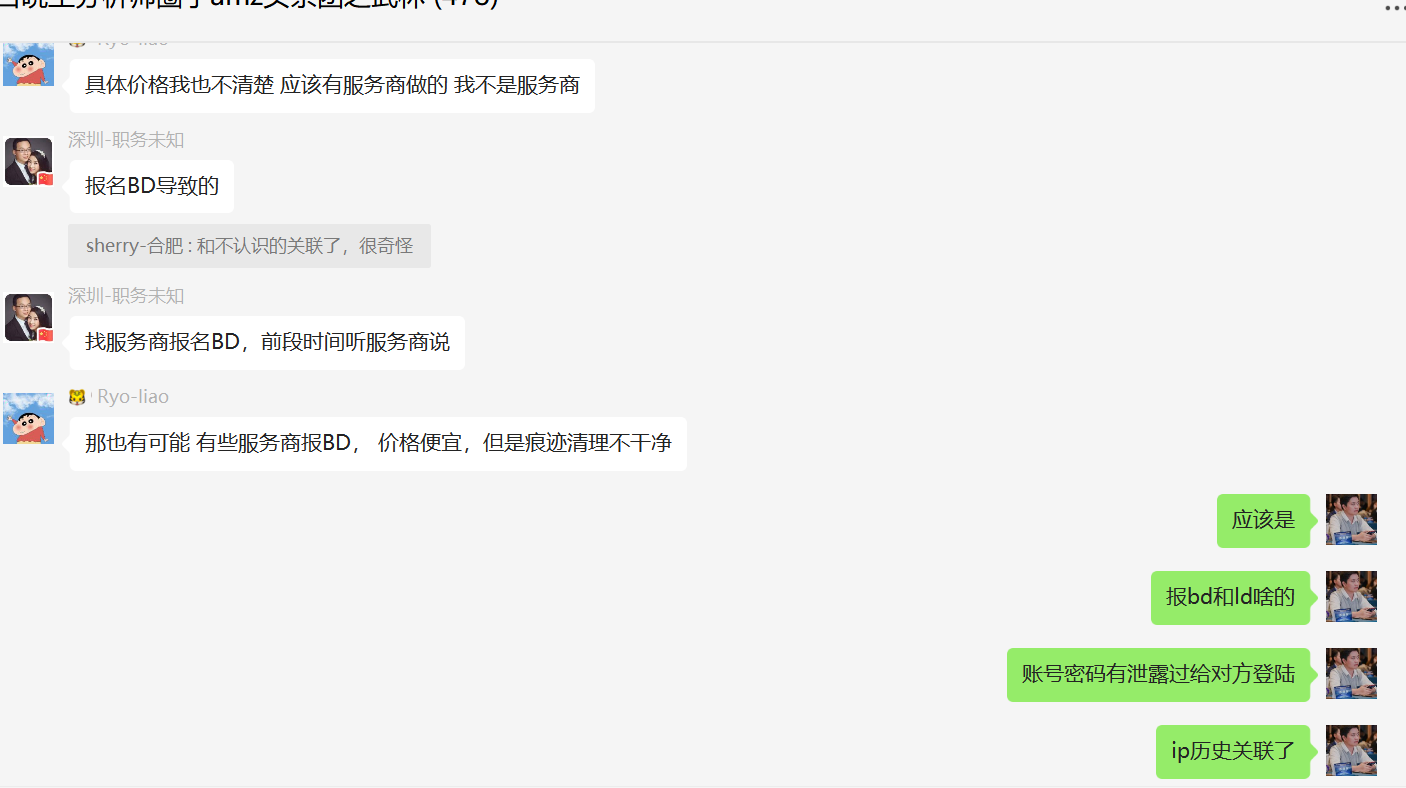The image size is (1406, 788).
Task: Click the 深圳-职务未知 avatar beside 找服务商报名BD message
Action: pyautogui.click(x=29, y=317)
